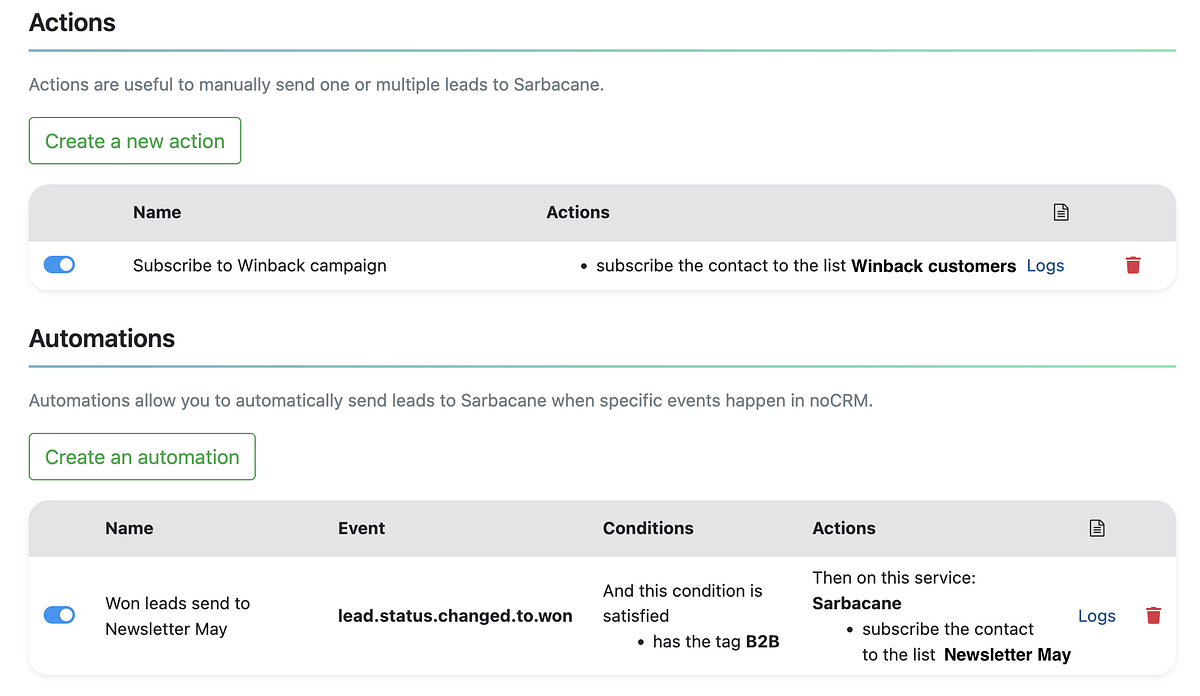Screen dimensions: 1200x696
Task: Select the Event column header
Action: 361,528
